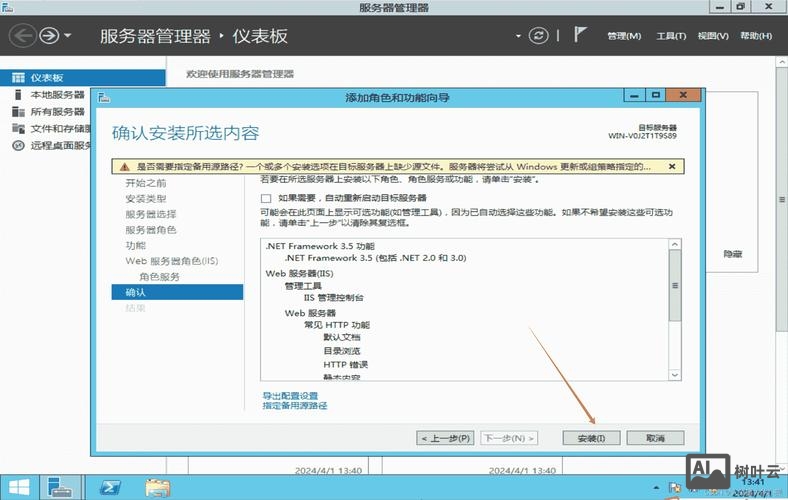Enable 如果需要，自动重新启动目标服务器 checkbox
Viewport: 788px width, 500px height.
coord(266,198)
